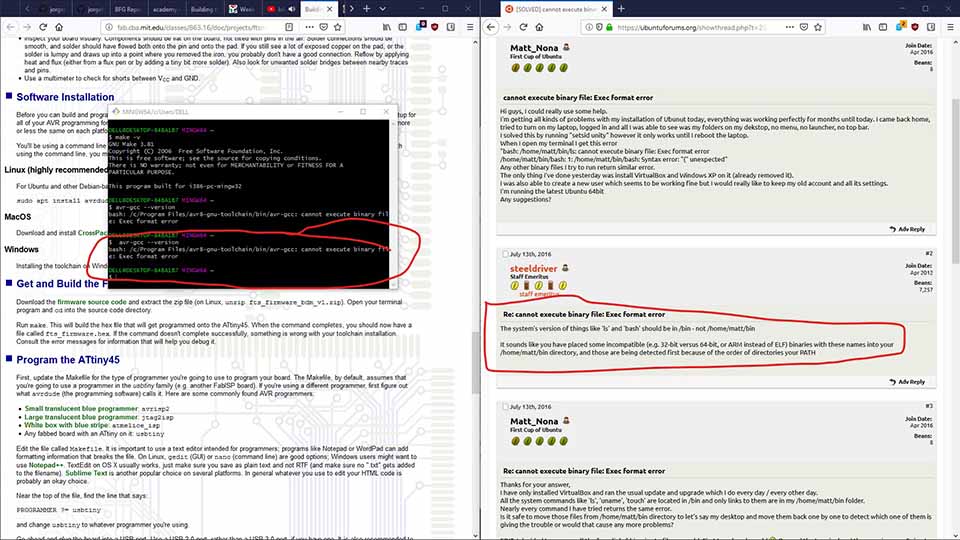
Task: Open Large translucent blue programmer link
Action: (81, 417)
